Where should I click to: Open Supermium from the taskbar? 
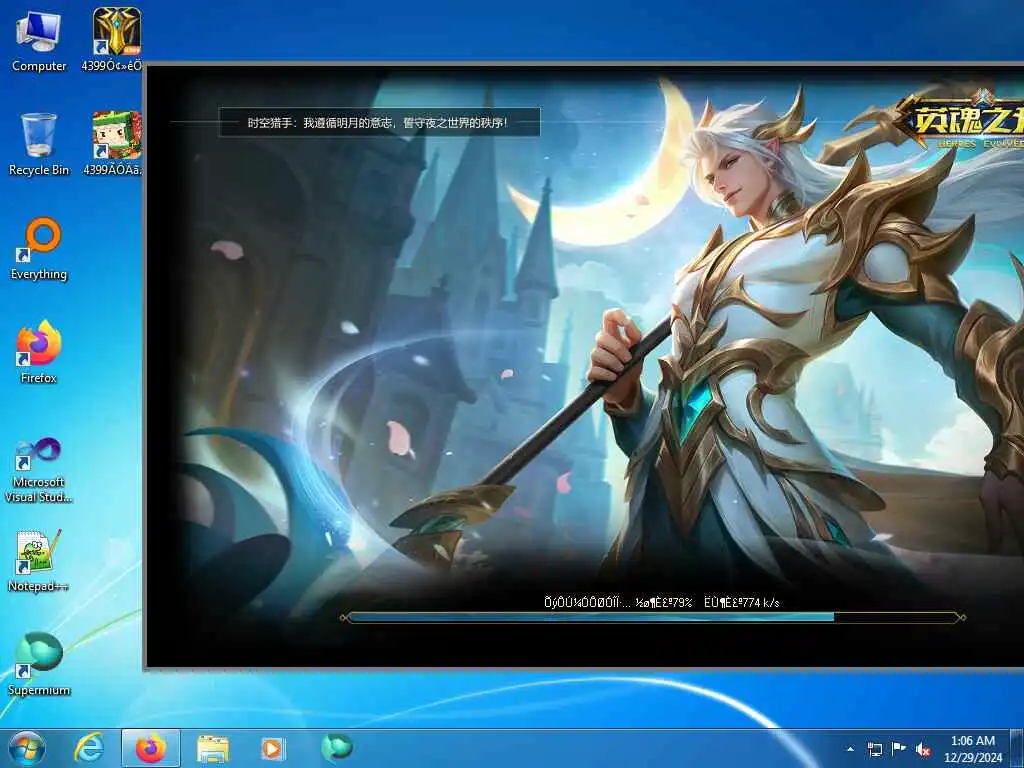pyautogui.click(x=336, y=747)
